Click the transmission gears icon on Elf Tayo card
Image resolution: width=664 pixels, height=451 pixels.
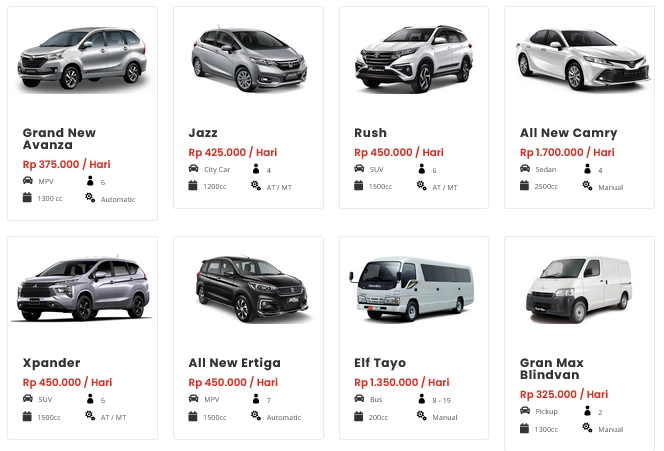(421, 416)
